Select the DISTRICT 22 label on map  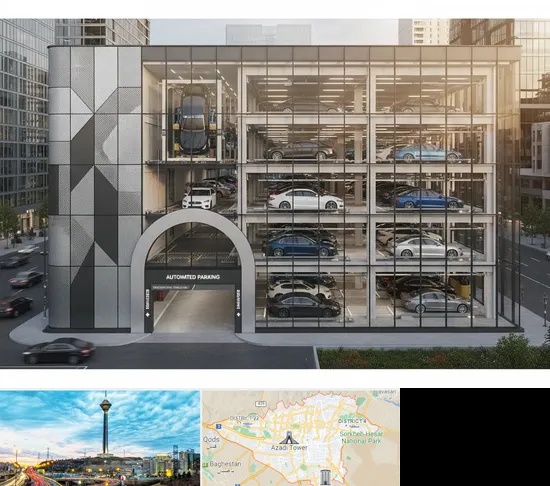(x=244, y=418)
